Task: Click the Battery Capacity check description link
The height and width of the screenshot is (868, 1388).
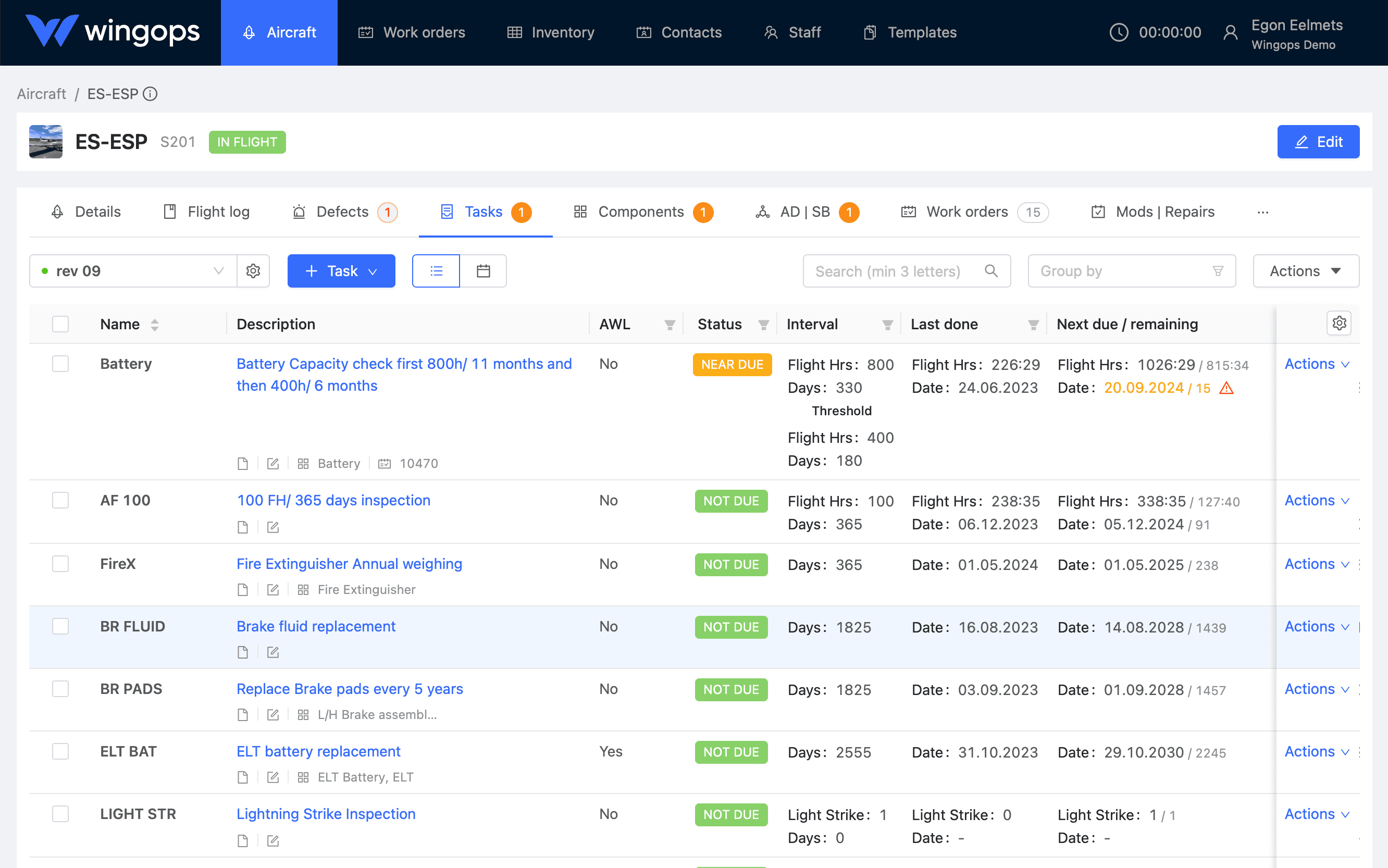Action: point(404,374)
